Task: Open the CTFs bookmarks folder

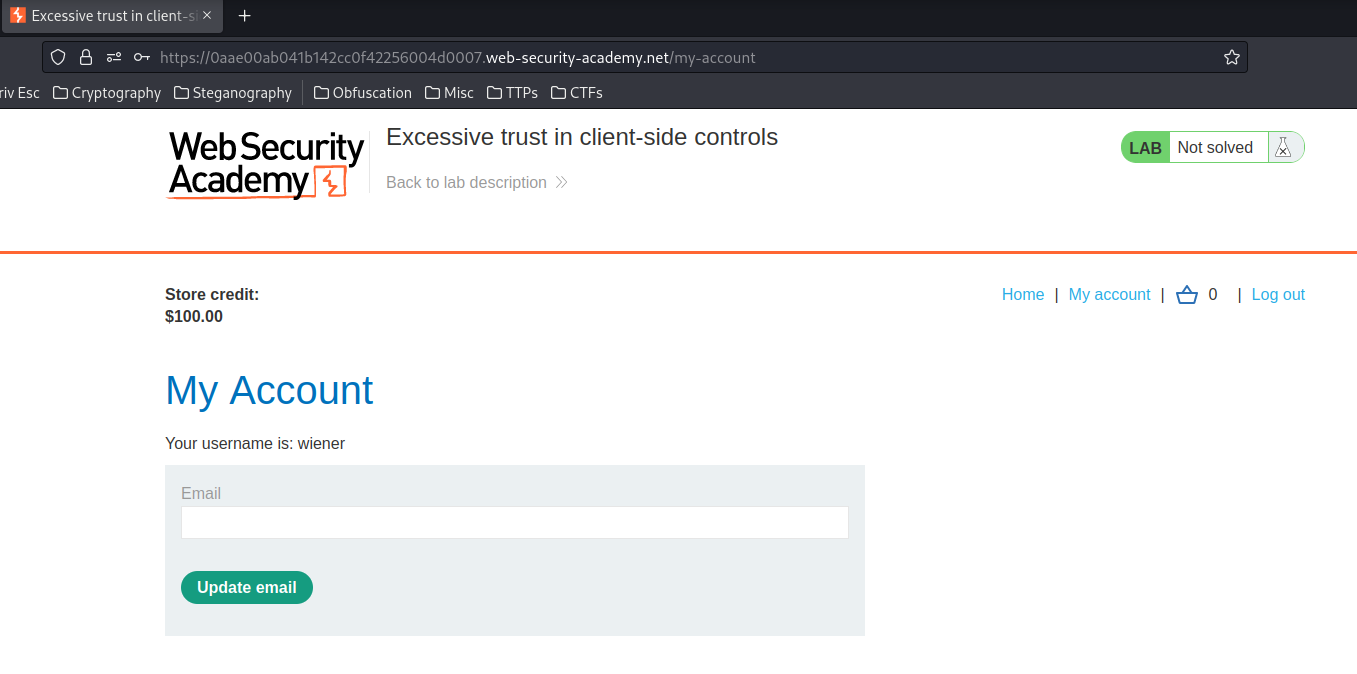Action: 576,93
